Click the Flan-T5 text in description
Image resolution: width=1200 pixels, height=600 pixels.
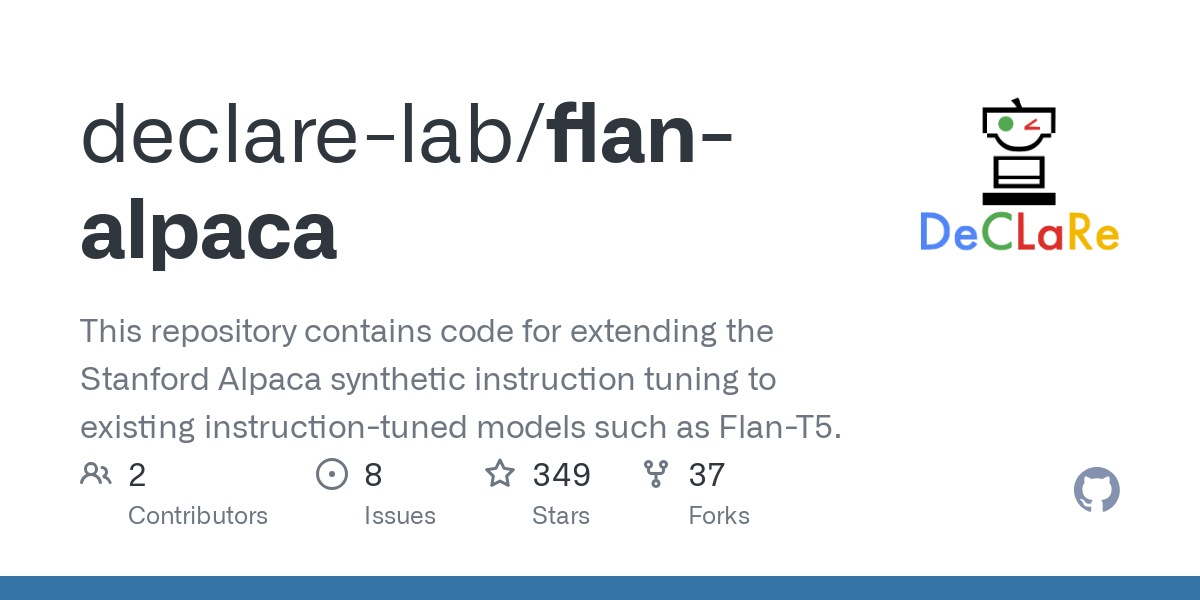(x=780, y=427)
